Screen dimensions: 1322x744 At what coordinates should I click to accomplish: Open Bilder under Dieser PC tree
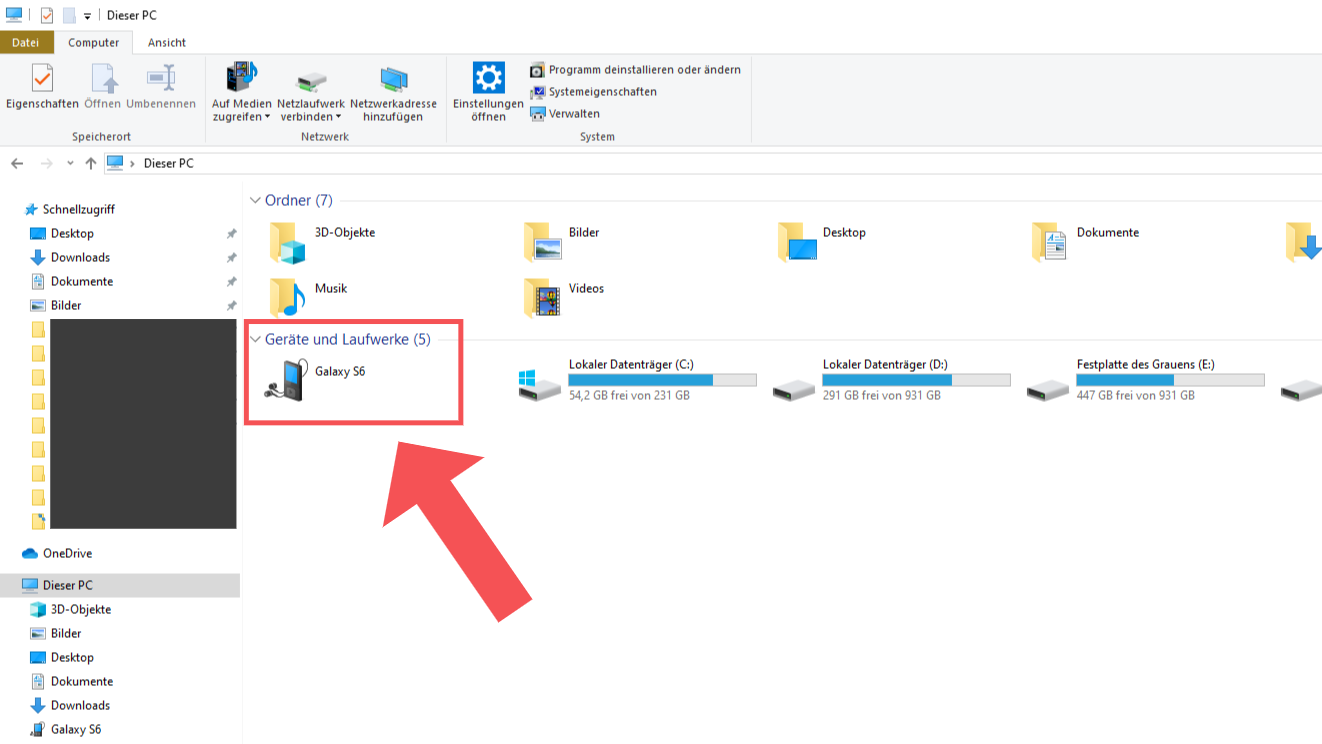pyautogui.click(x=66, y=634)
